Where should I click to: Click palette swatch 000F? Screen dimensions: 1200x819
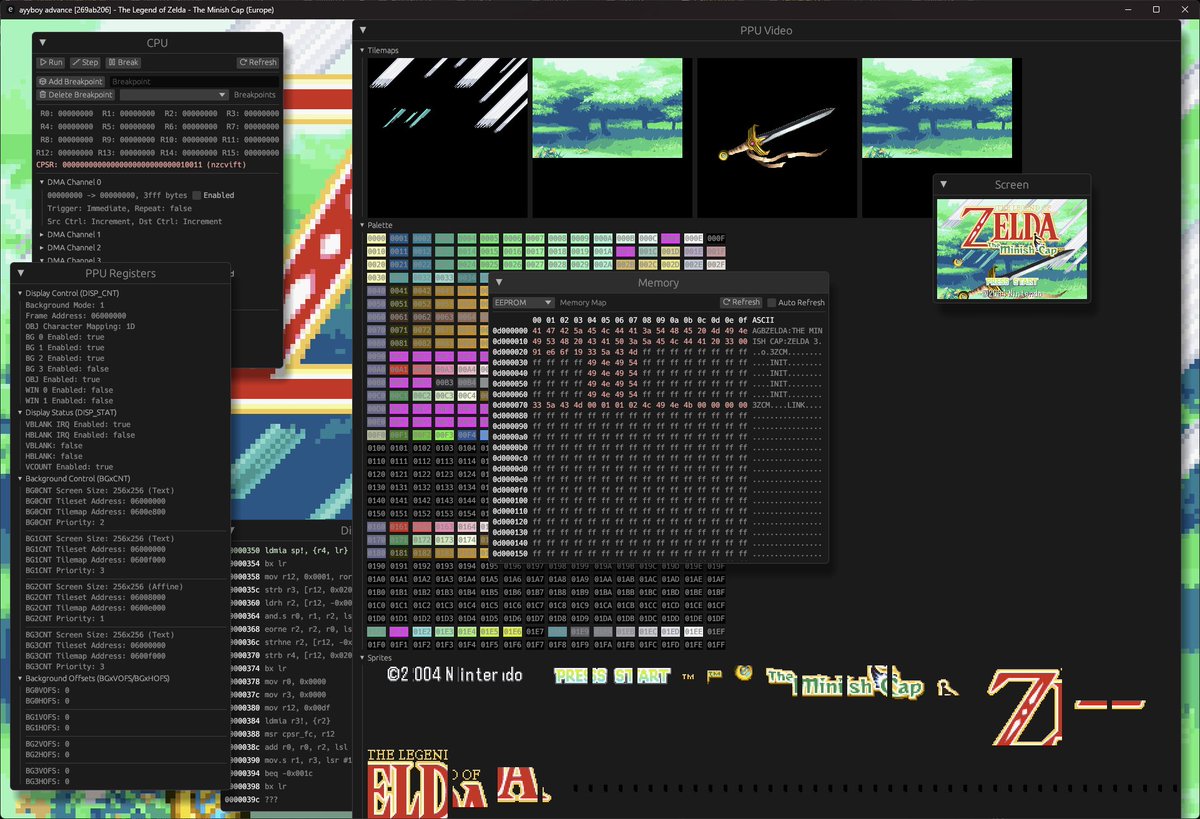[715, 239]
